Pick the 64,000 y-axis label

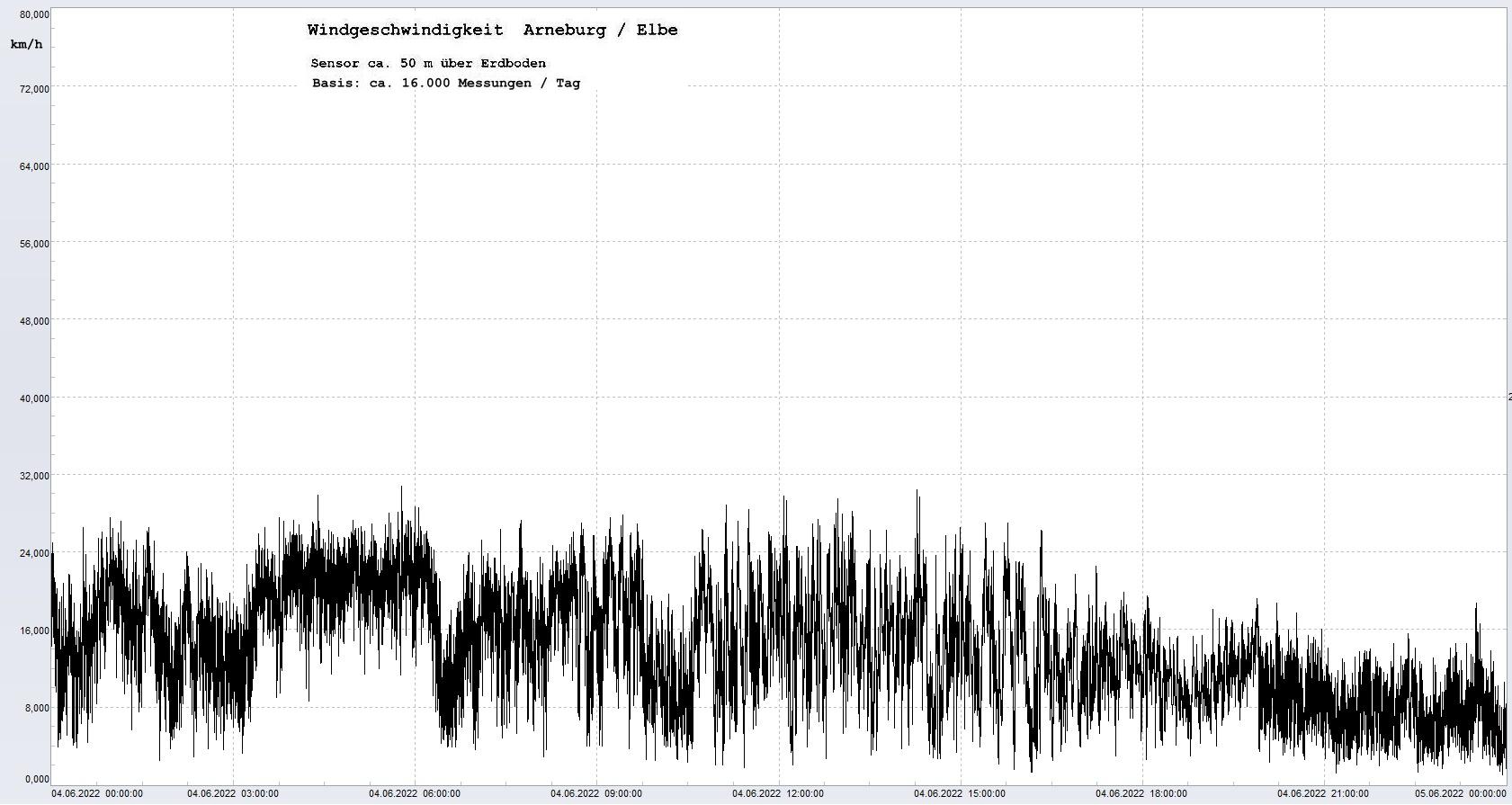(x=34, y=165)
